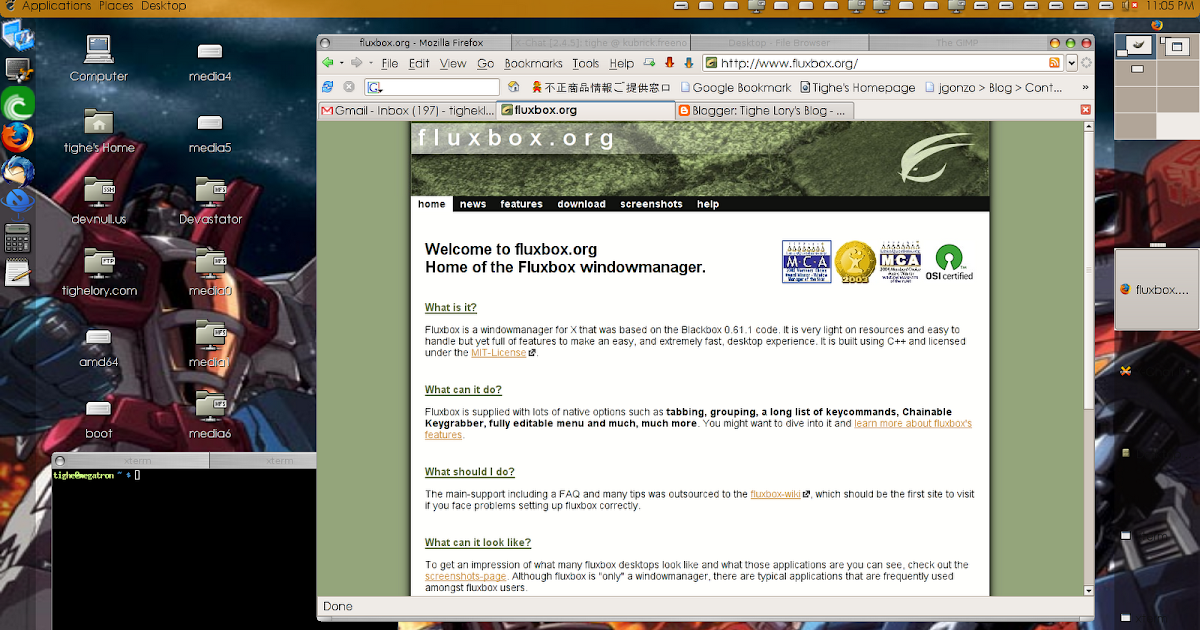Click the RSS feed icon in the address bar
The width and height of the screenshot is (1200, 630).
(x=1054, y=62)
